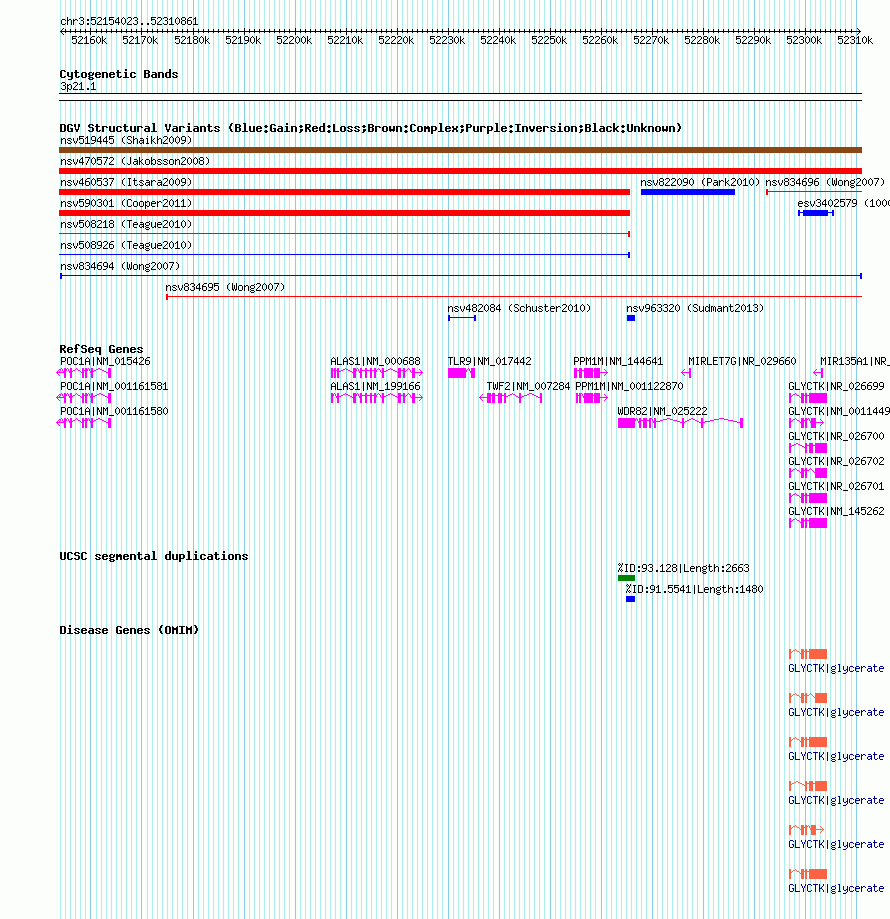This screenshot has width=890, height=919.
Task: Select the POC1A|NM_001161580 gene label
Action: 114,412
